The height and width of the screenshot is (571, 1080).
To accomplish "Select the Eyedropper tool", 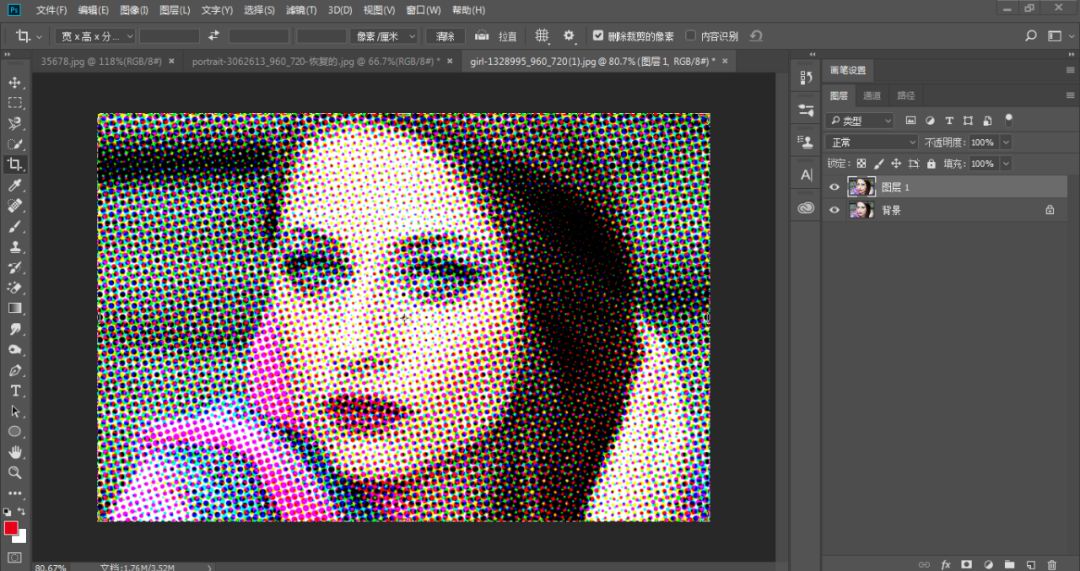I will [x=15, y=185].
